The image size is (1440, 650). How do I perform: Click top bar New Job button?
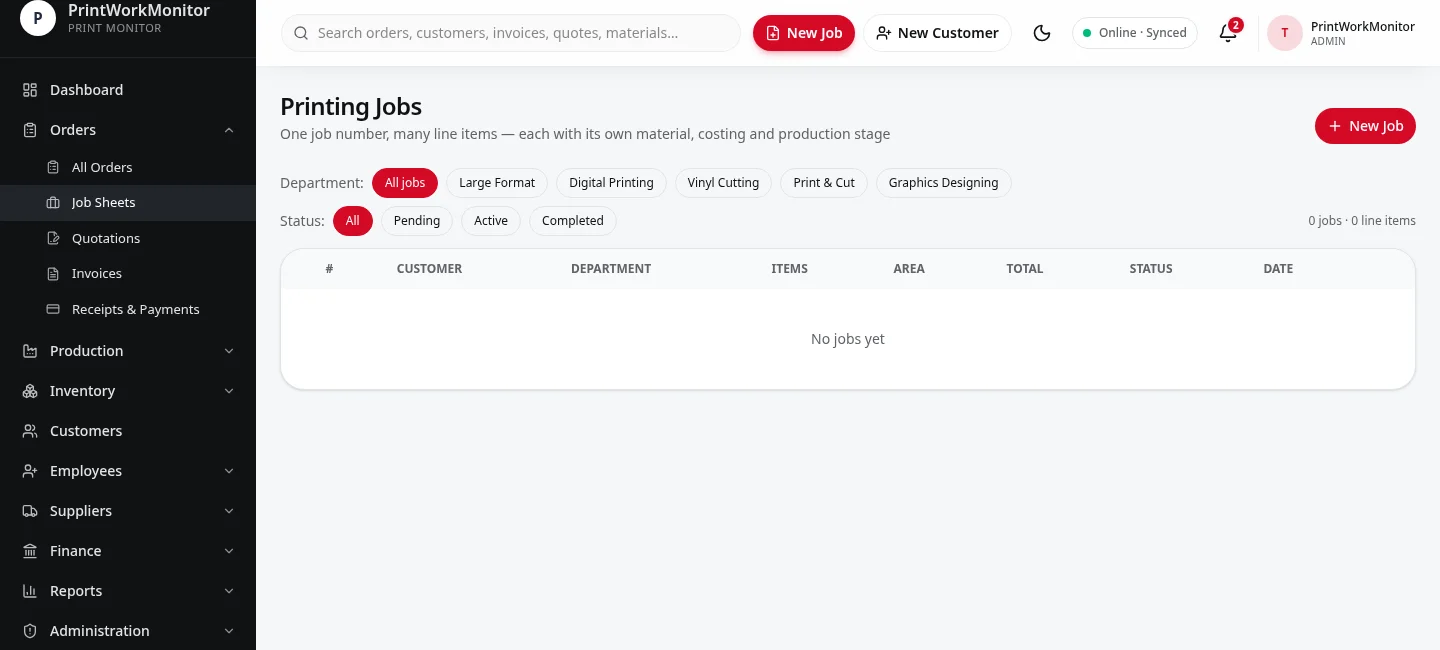(804, 33)
